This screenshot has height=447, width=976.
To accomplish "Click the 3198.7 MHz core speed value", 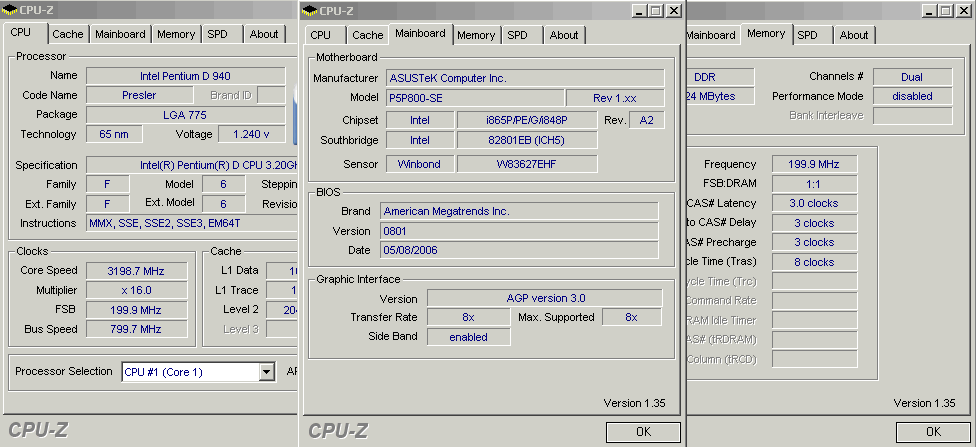I will (136, 271).
